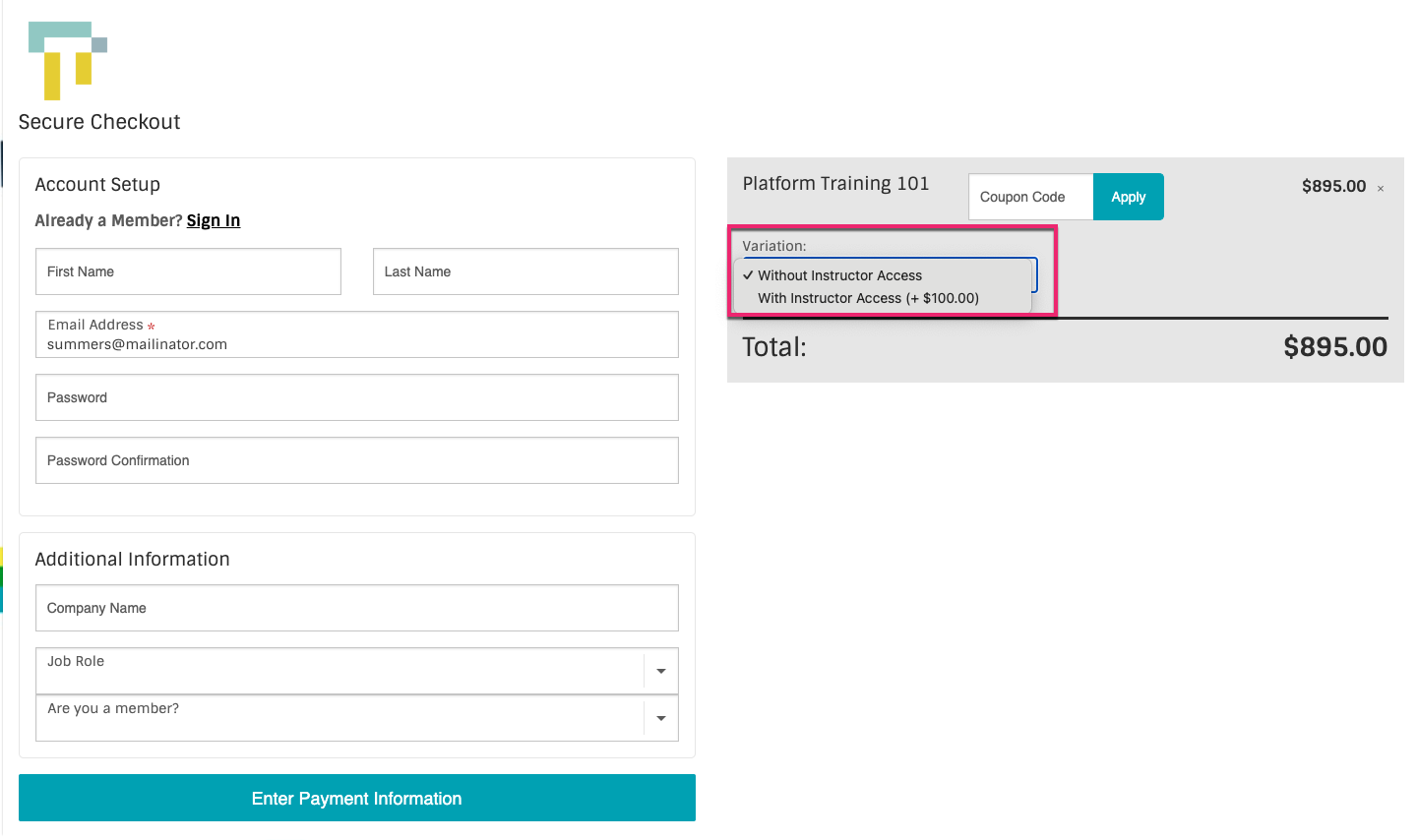
Task: Focus the First Name field
Action: (188, 271)
